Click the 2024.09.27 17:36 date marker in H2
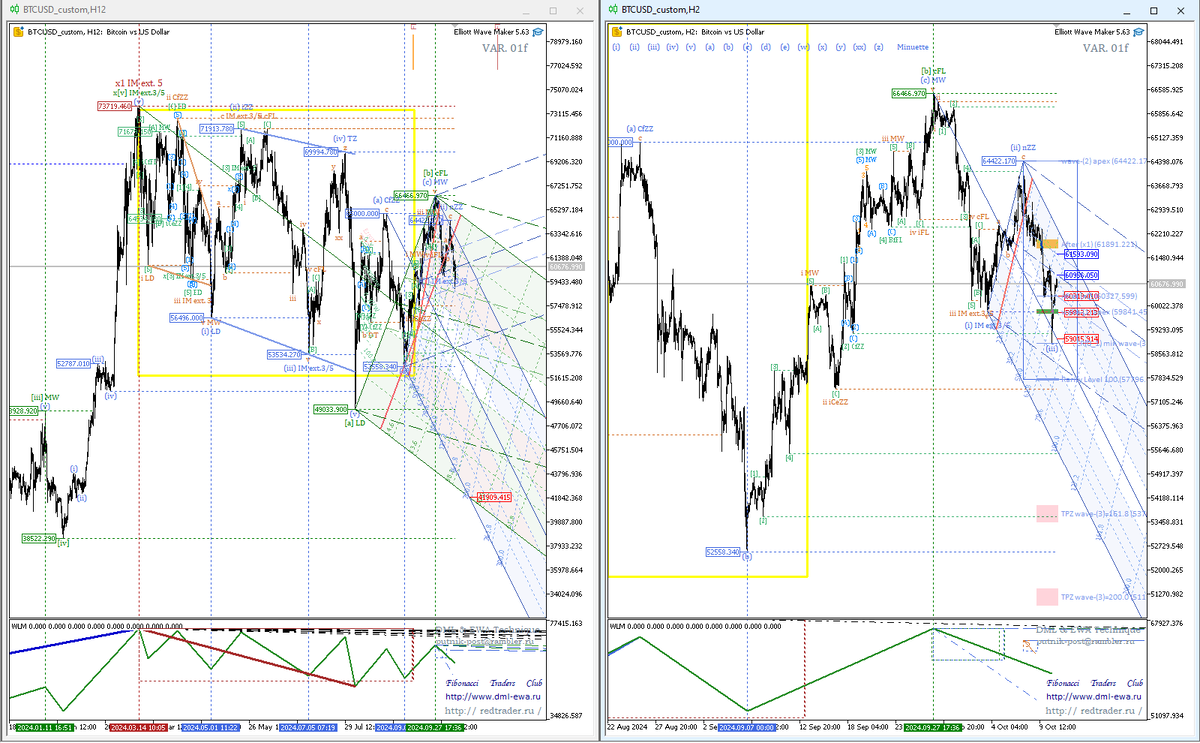Viewport: 1200px width, 743px height. [933, 728]
